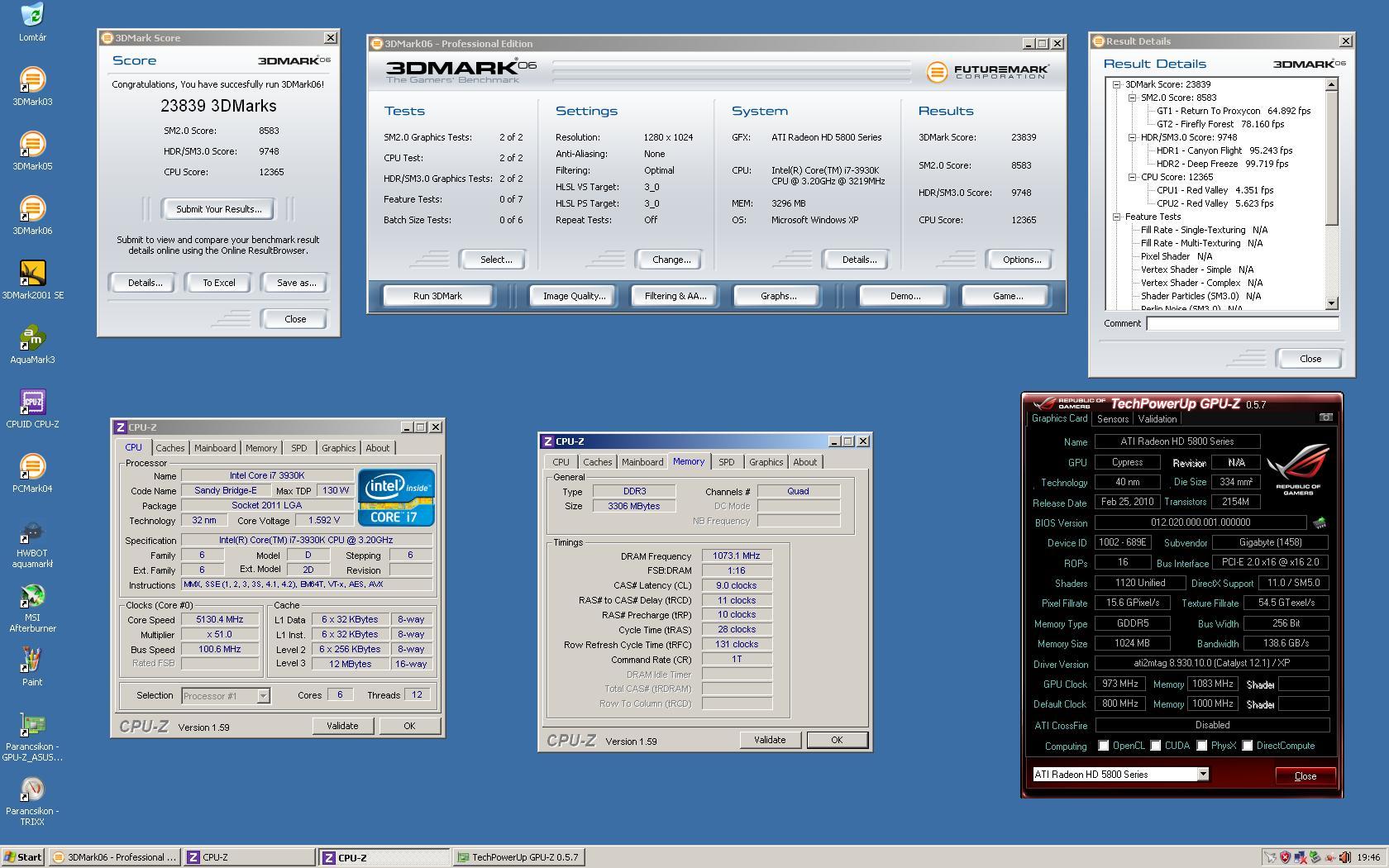Viewport: 1389px width, 868px height.
Task: Collapse HDR/SM3.0 Score tree node
Action: click(x=1132, y=137)
